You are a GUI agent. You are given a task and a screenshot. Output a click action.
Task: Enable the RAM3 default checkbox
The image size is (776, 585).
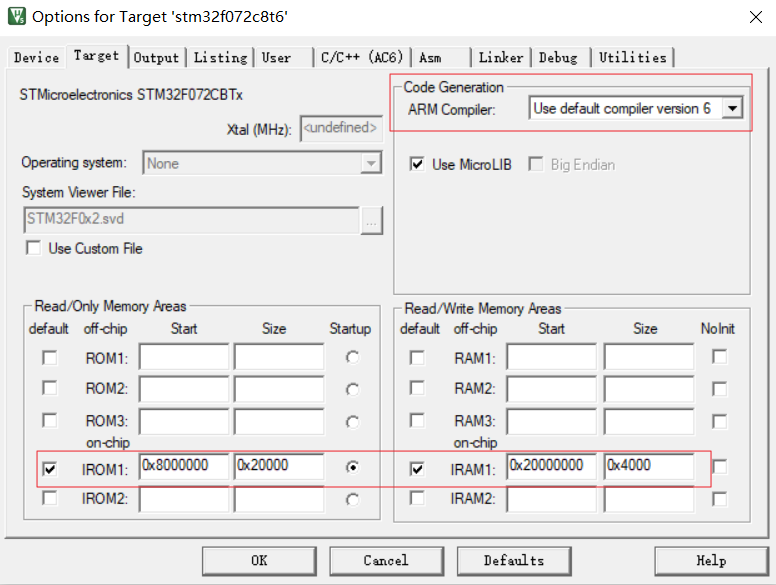pos(417,420)
